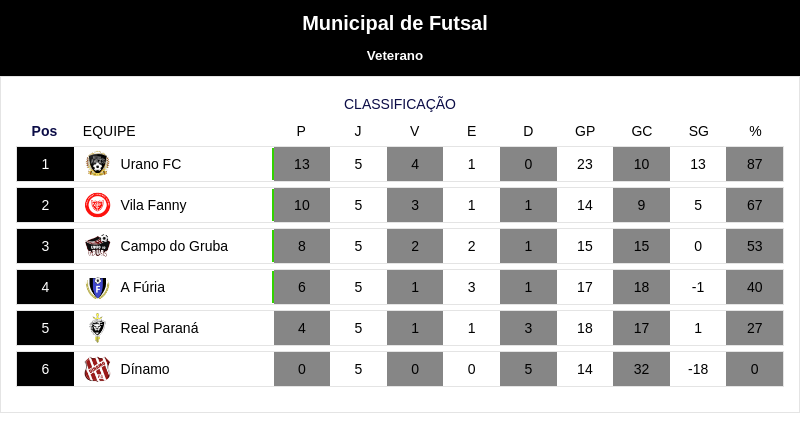This screenshot has width=800, height=437.
Task: Click the % column header
Action: 755,131
